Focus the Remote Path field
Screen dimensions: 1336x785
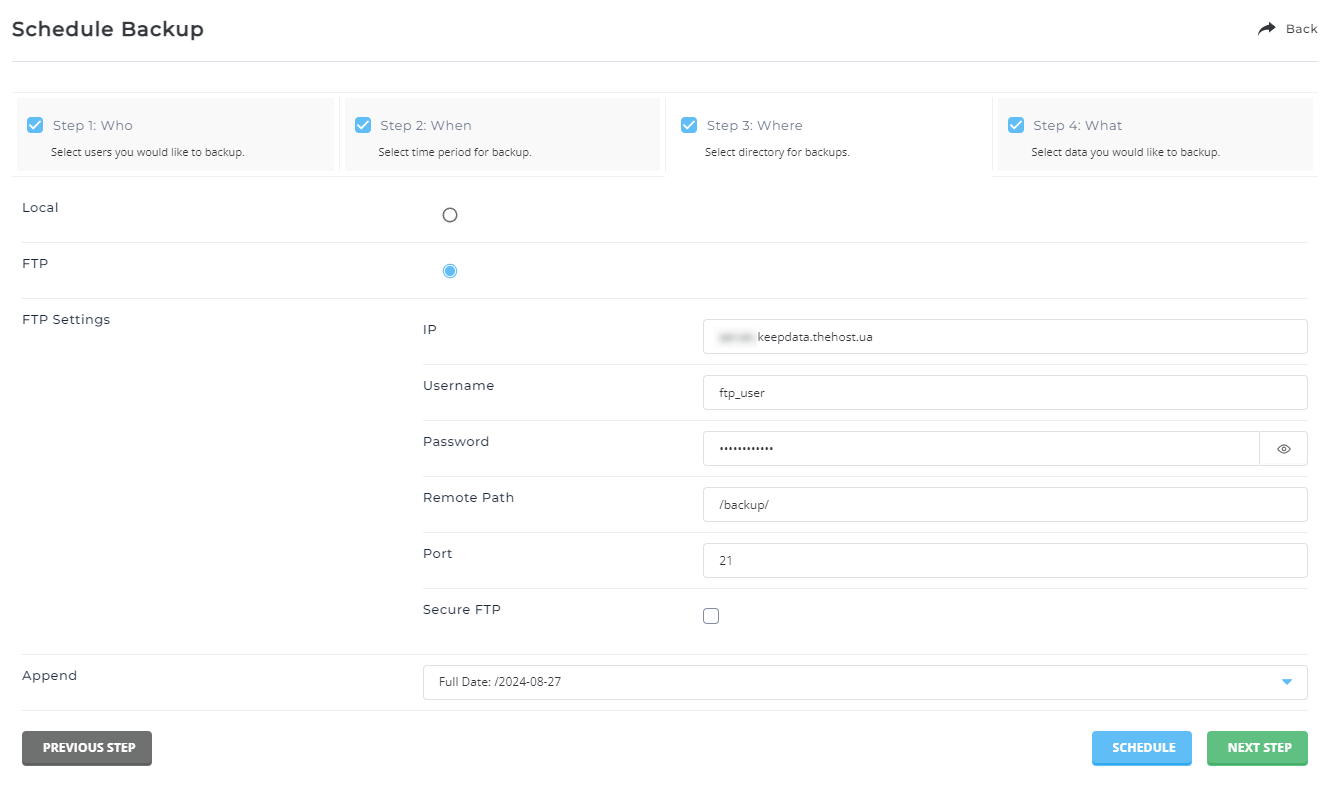pyautogui.click(x=1005, y=505)
